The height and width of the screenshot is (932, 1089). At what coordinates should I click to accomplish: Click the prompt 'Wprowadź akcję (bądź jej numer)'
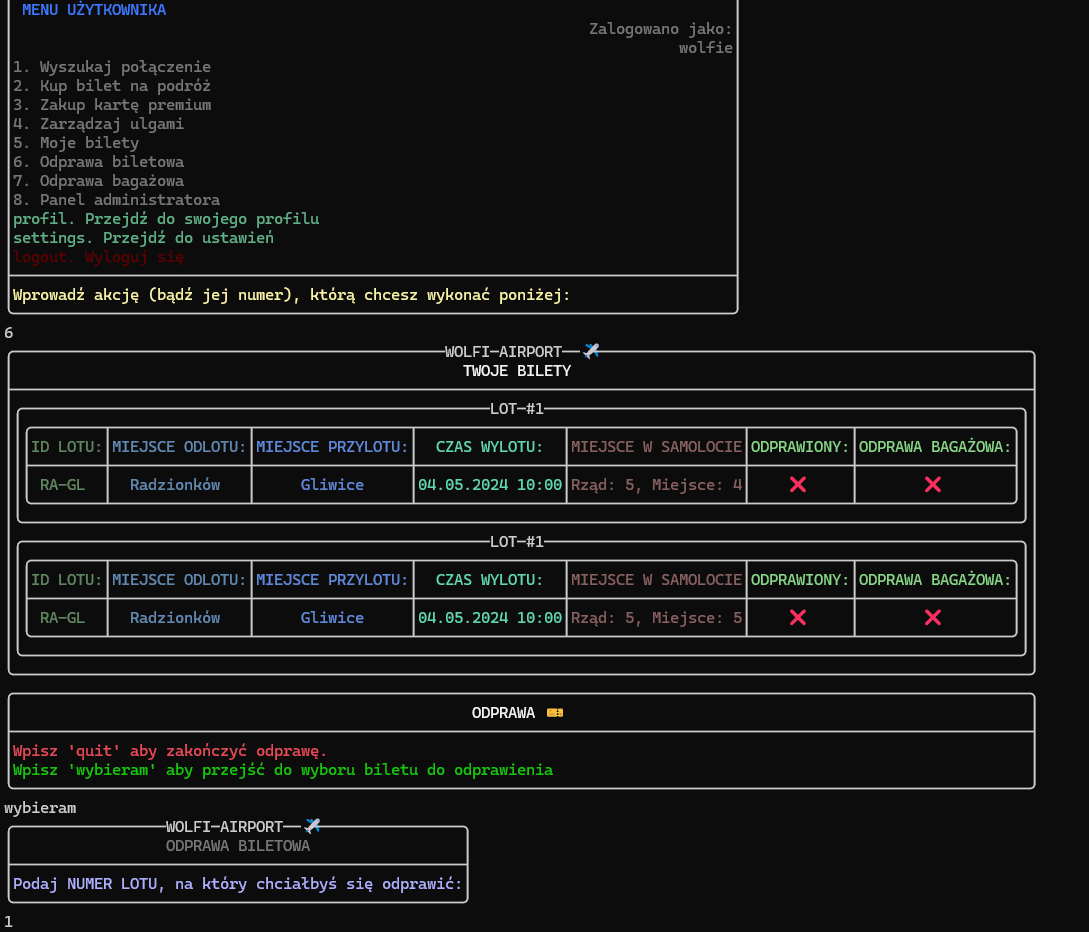(291, 294)
